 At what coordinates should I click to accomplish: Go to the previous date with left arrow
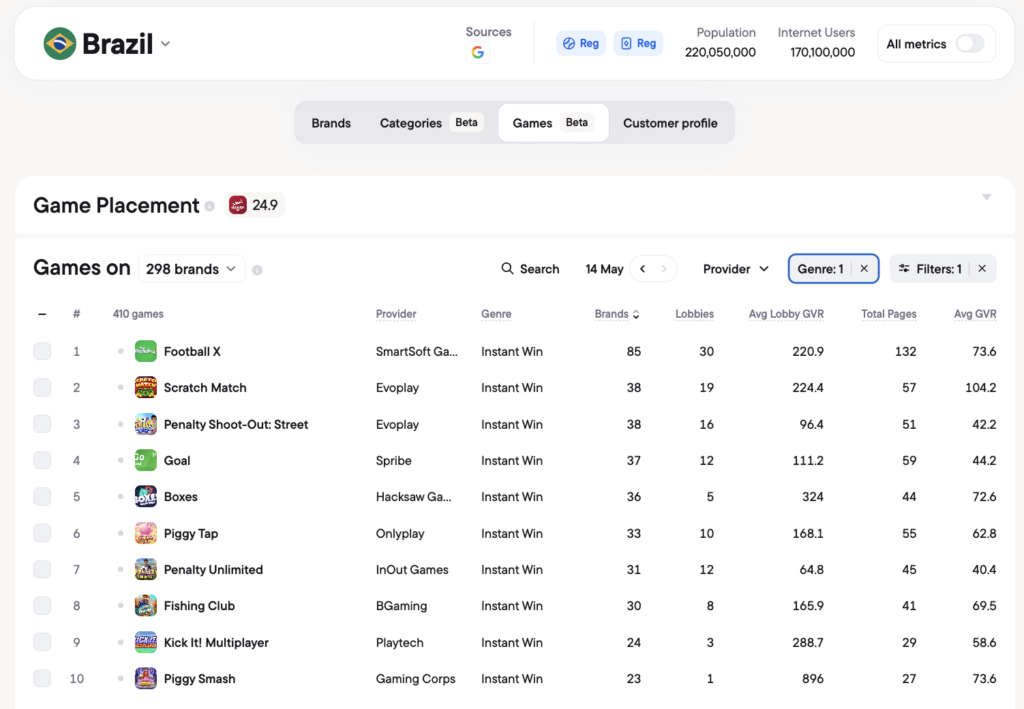(x=643, y=269)
